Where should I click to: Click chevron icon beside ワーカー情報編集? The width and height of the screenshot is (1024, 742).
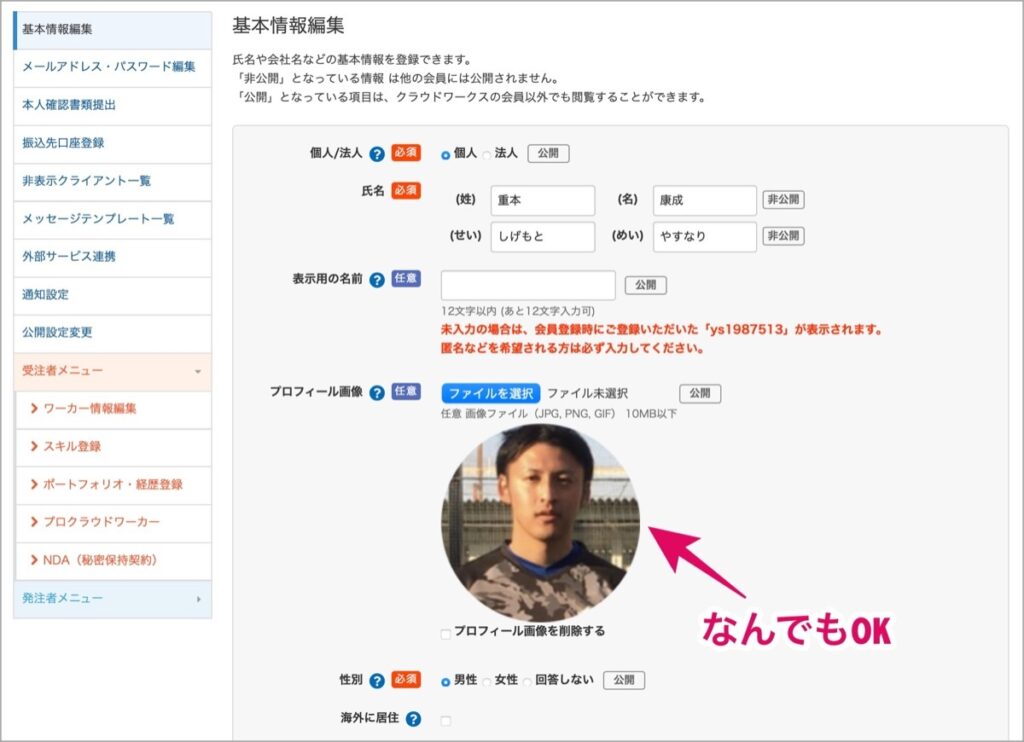[34, 408]
